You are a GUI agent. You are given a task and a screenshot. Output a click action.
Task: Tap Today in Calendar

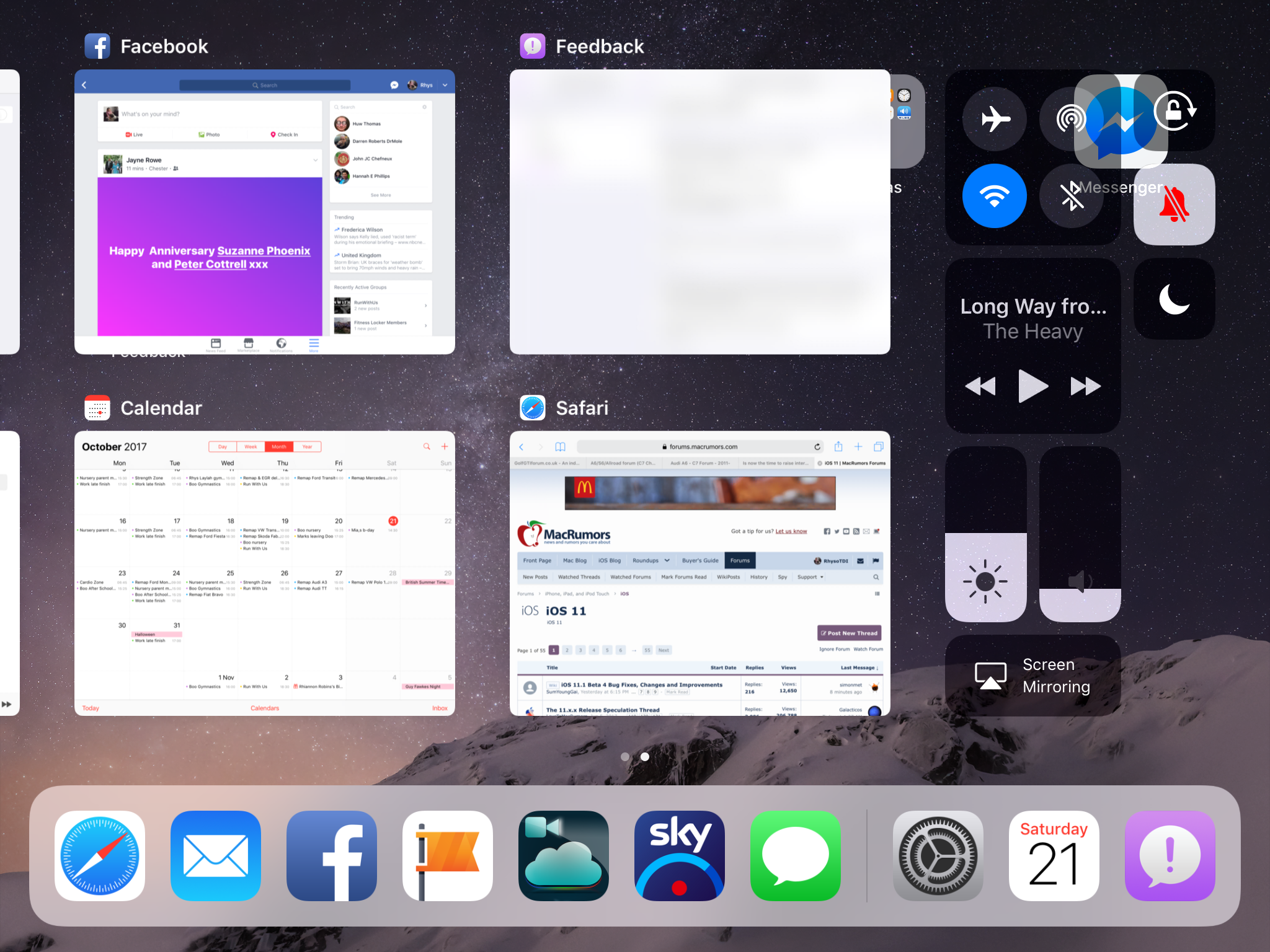click(x=91, y=708)
